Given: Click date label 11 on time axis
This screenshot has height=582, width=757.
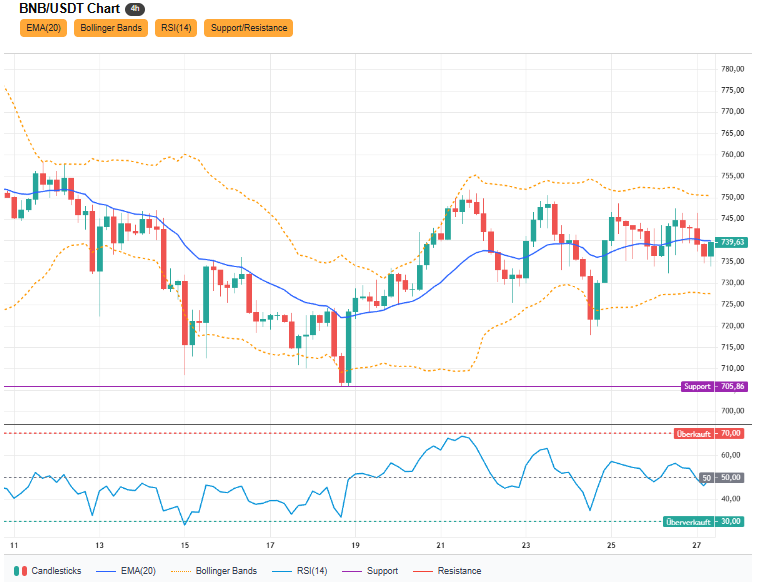Looking at the screenshot, I should pyautogui.click(x=14, y=545).
